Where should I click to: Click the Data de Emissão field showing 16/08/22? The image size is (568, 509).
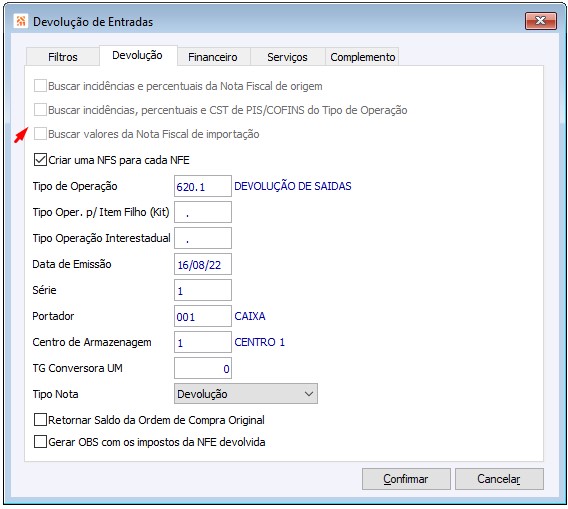203,264
